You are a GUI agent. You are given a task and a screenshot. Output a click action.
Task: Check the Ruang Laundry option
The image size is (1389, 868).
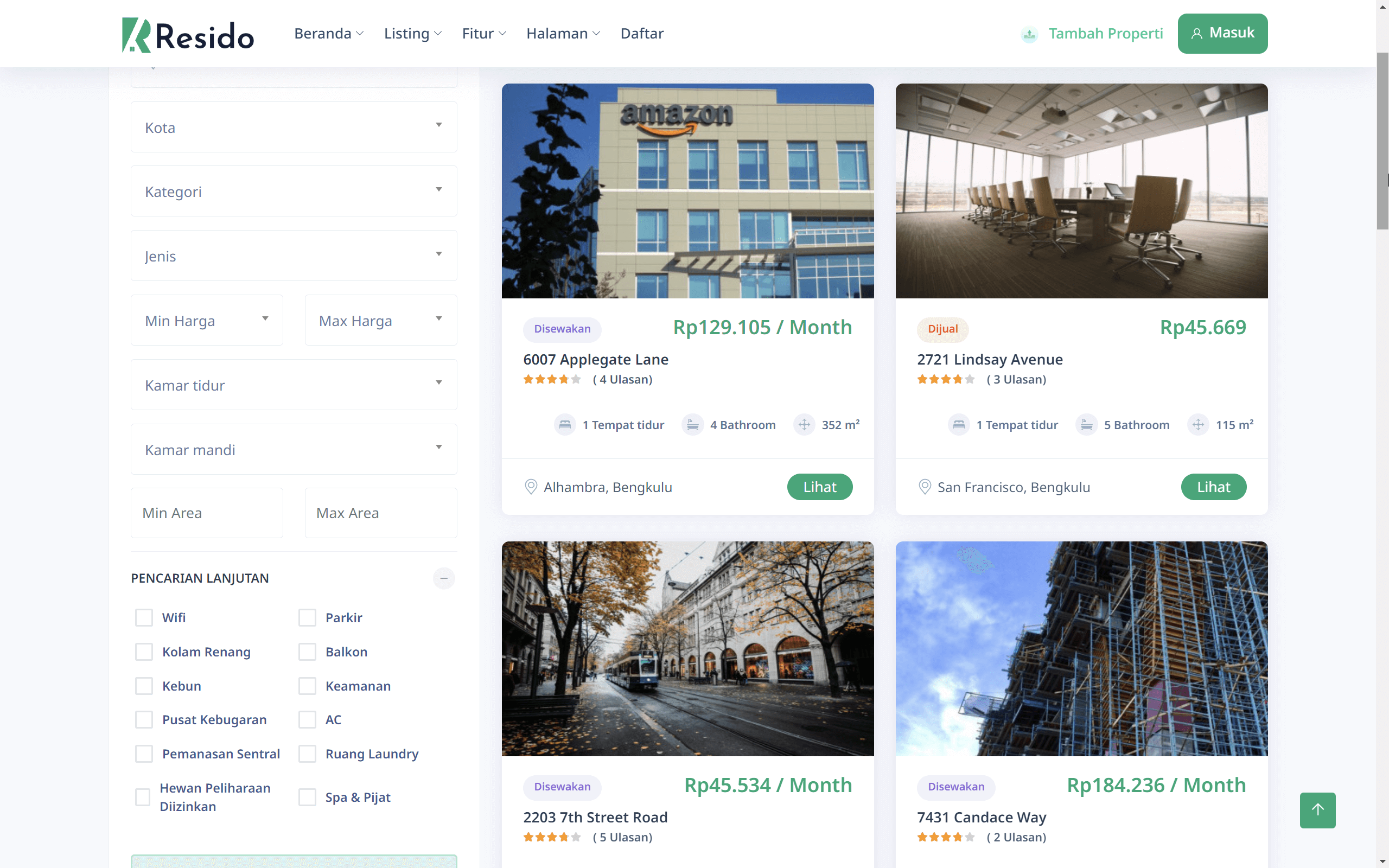(307, 754)
